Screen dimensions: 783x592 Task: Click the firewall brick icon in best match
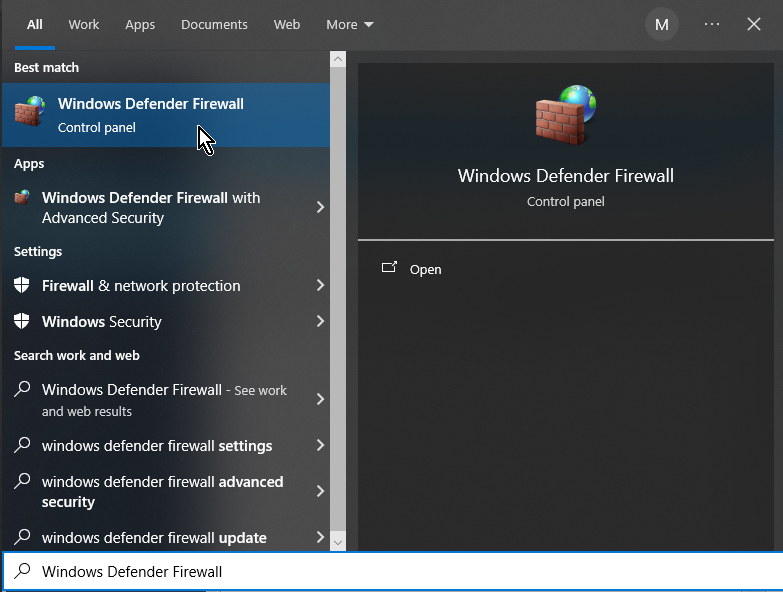30,111
